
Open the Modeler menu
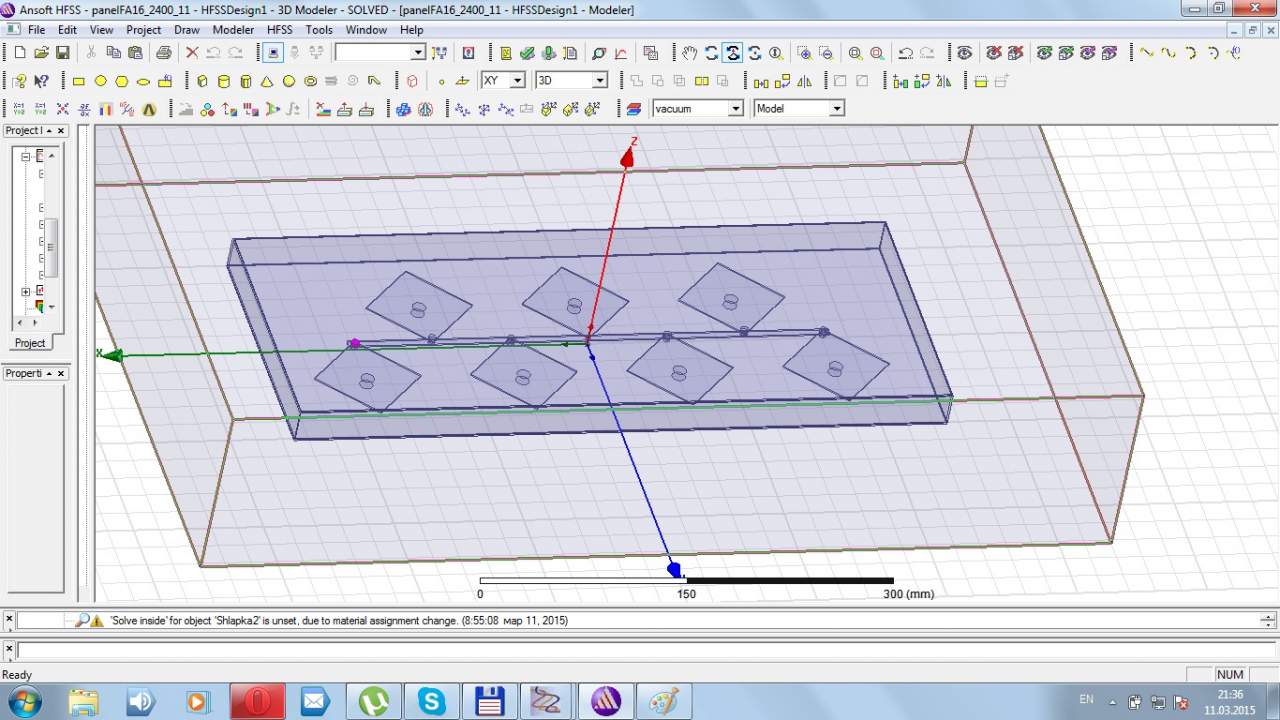pos(233,30)
